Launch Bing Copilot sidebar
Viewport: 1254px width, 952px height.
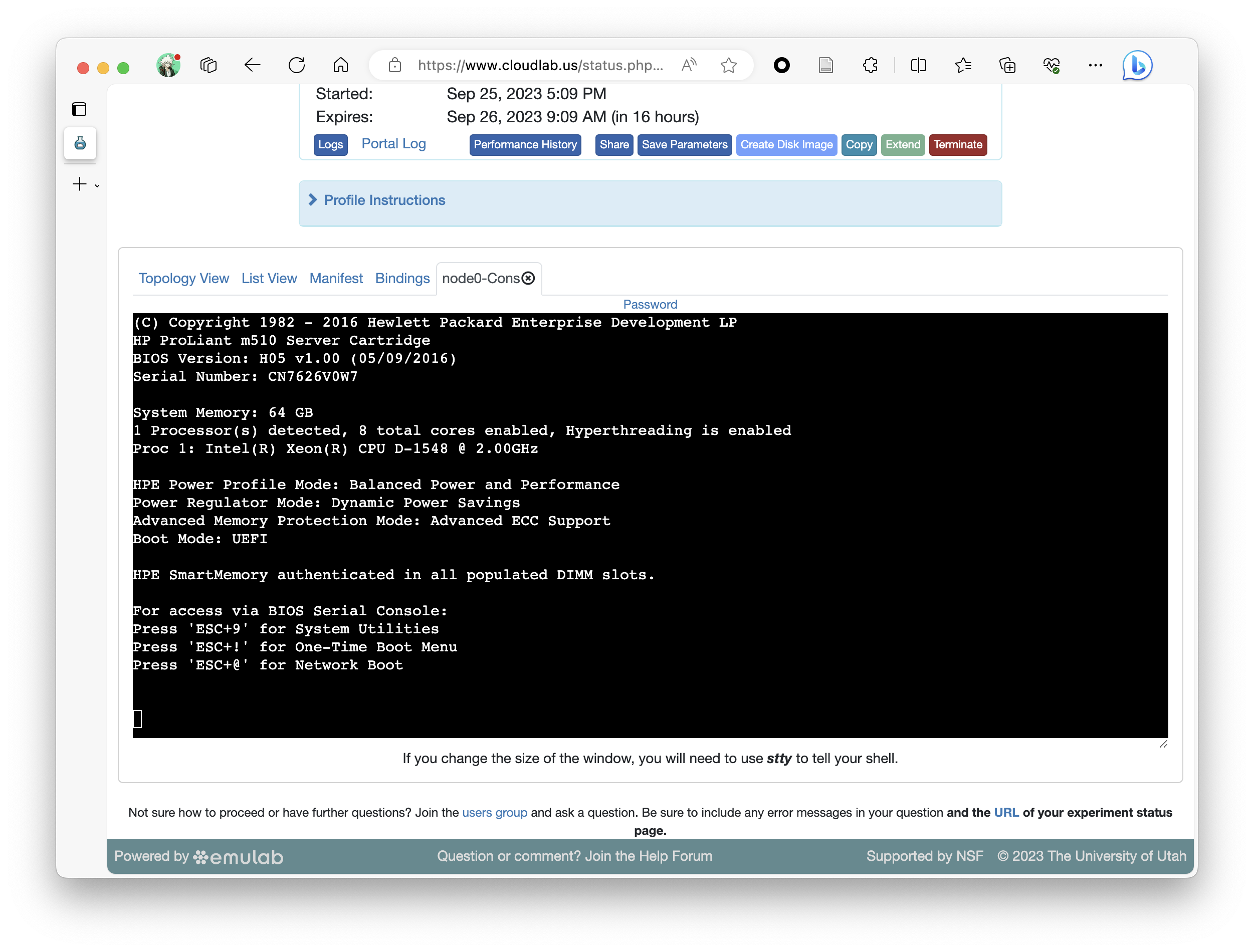(1137, 65)
